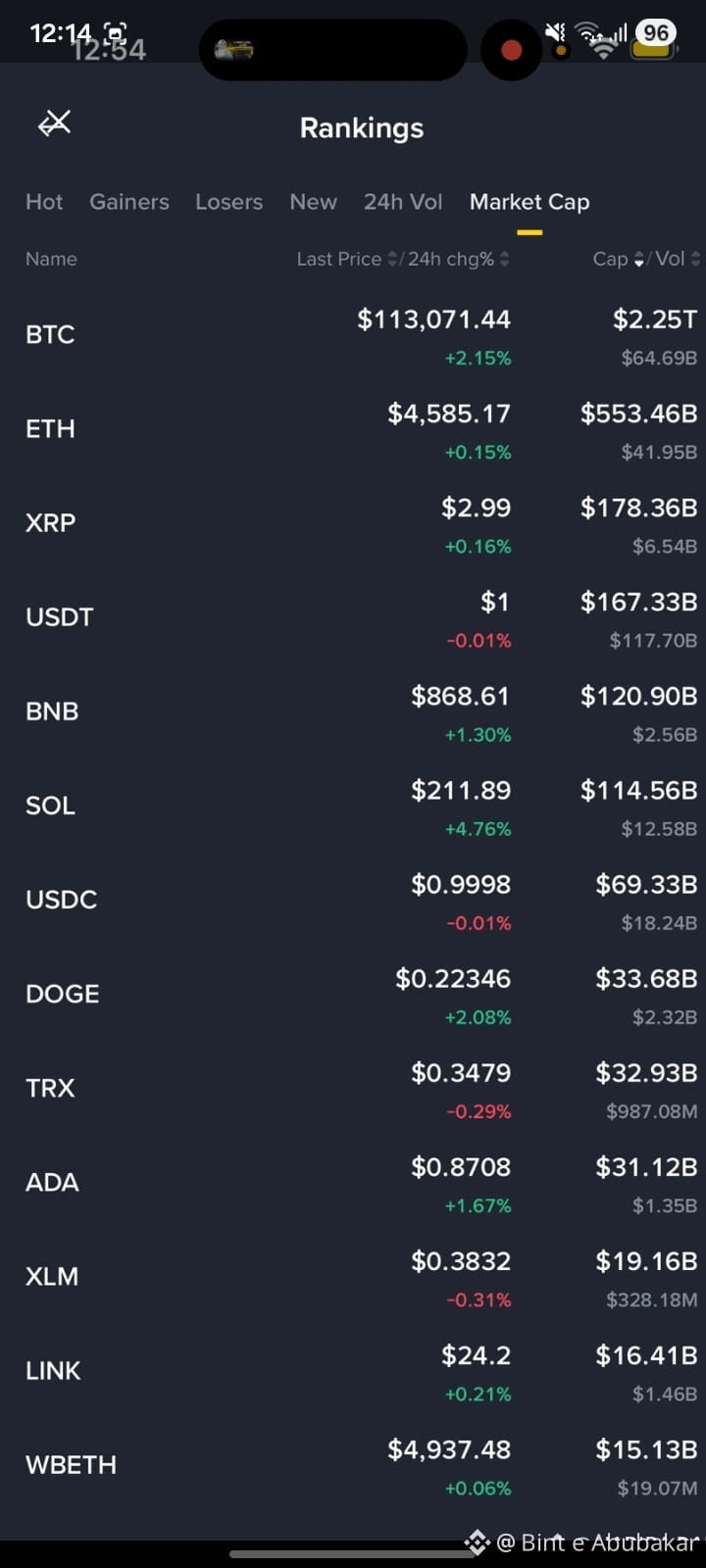Select the SOL row
This screenshot has height=1568, width=706.
[353, 806]
